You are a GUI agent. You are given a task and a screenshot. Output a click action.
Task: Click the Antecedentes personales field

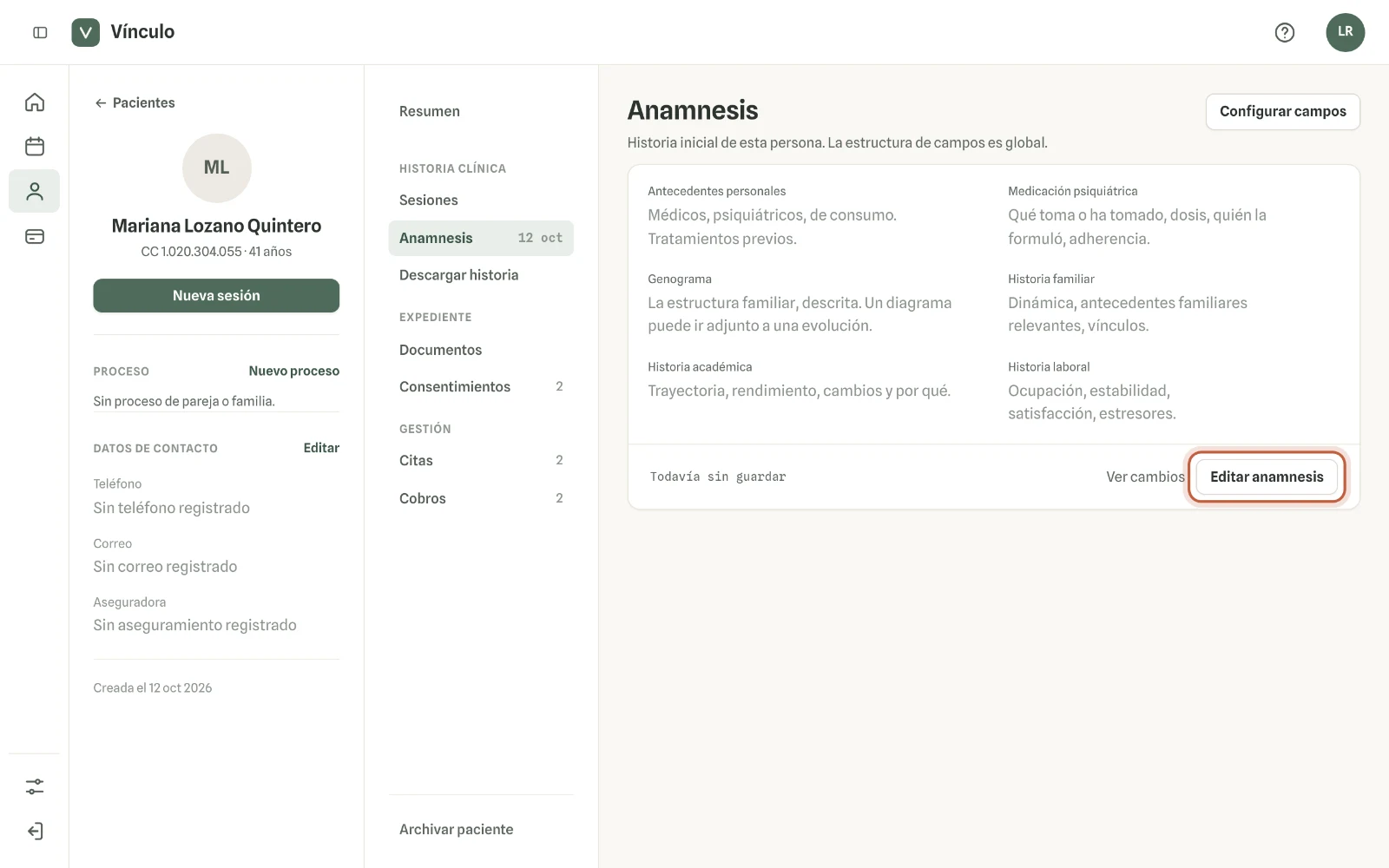point(815,215)
